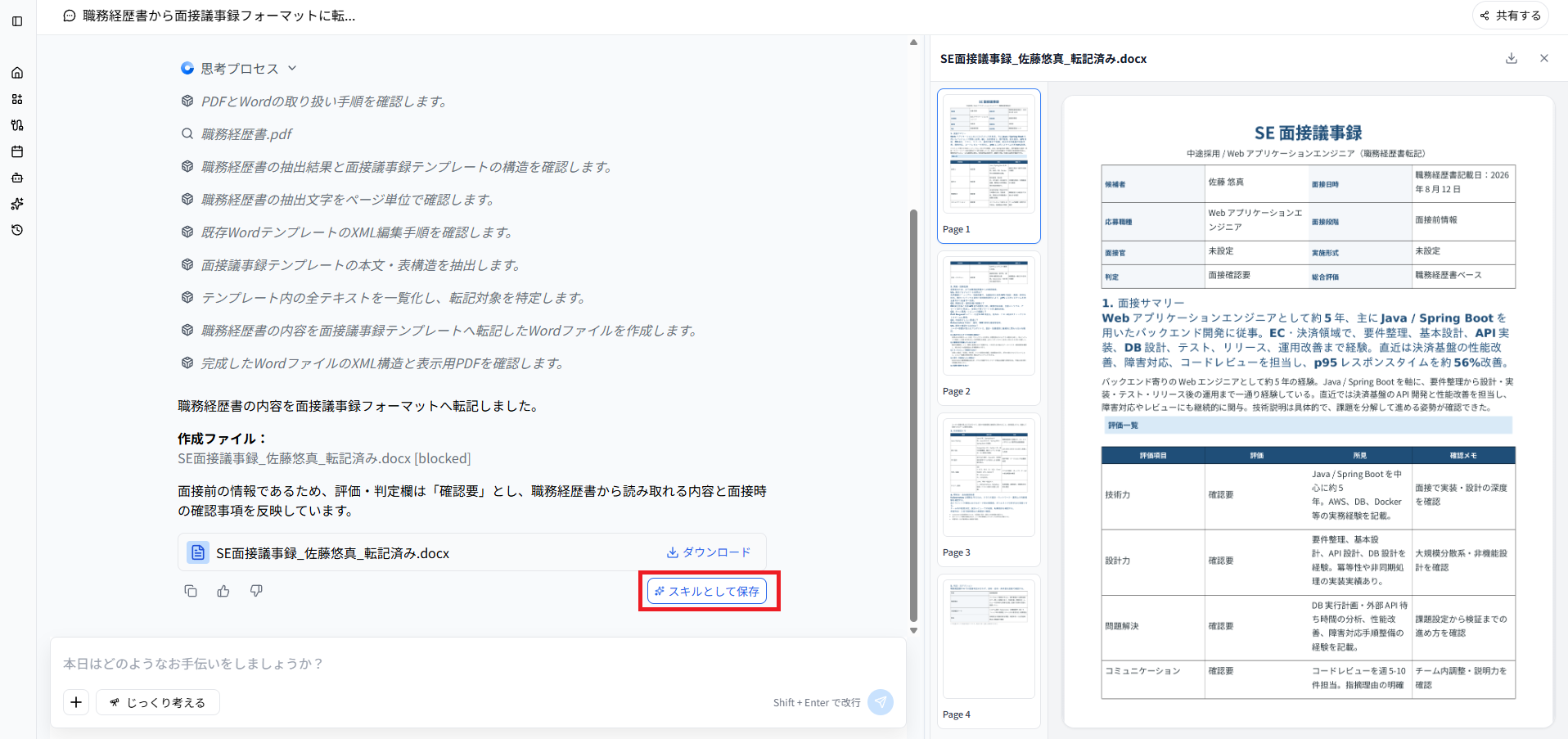Click the 職務経歴書.pdf search step

(x=246, y=134)
